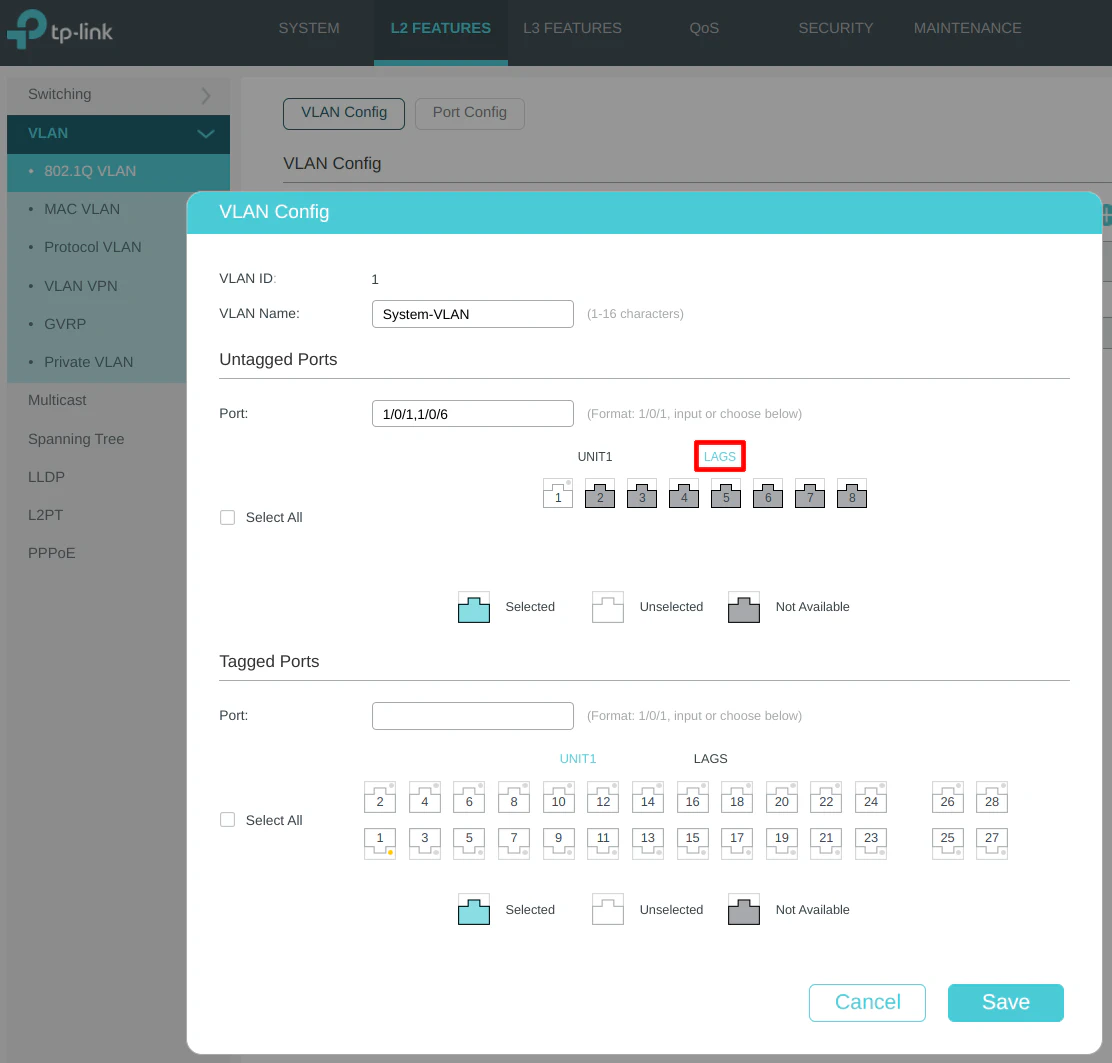The height and width of the screenshot is (1063, 1112).
Task: Open MAC VLAN in sidebar
Action: [82, 209]
